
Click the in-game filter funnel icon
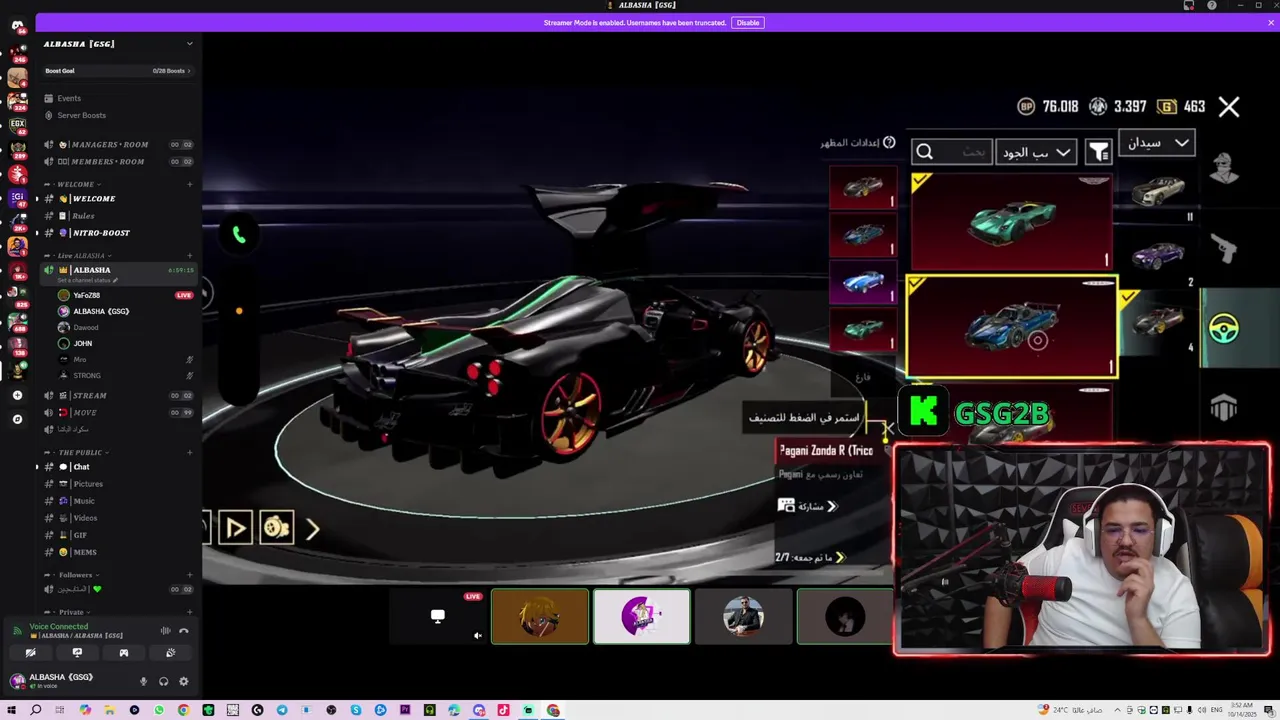pyautogui.click(x=1098, y=152)
